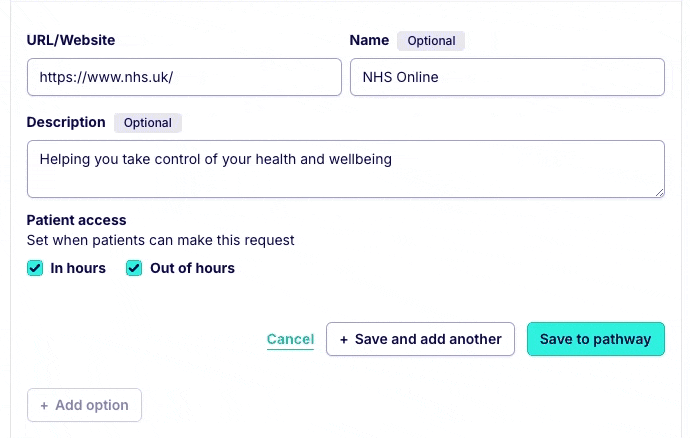Grab the Description box resize handle
690x438 pixels.
click(x=659, y=191)
